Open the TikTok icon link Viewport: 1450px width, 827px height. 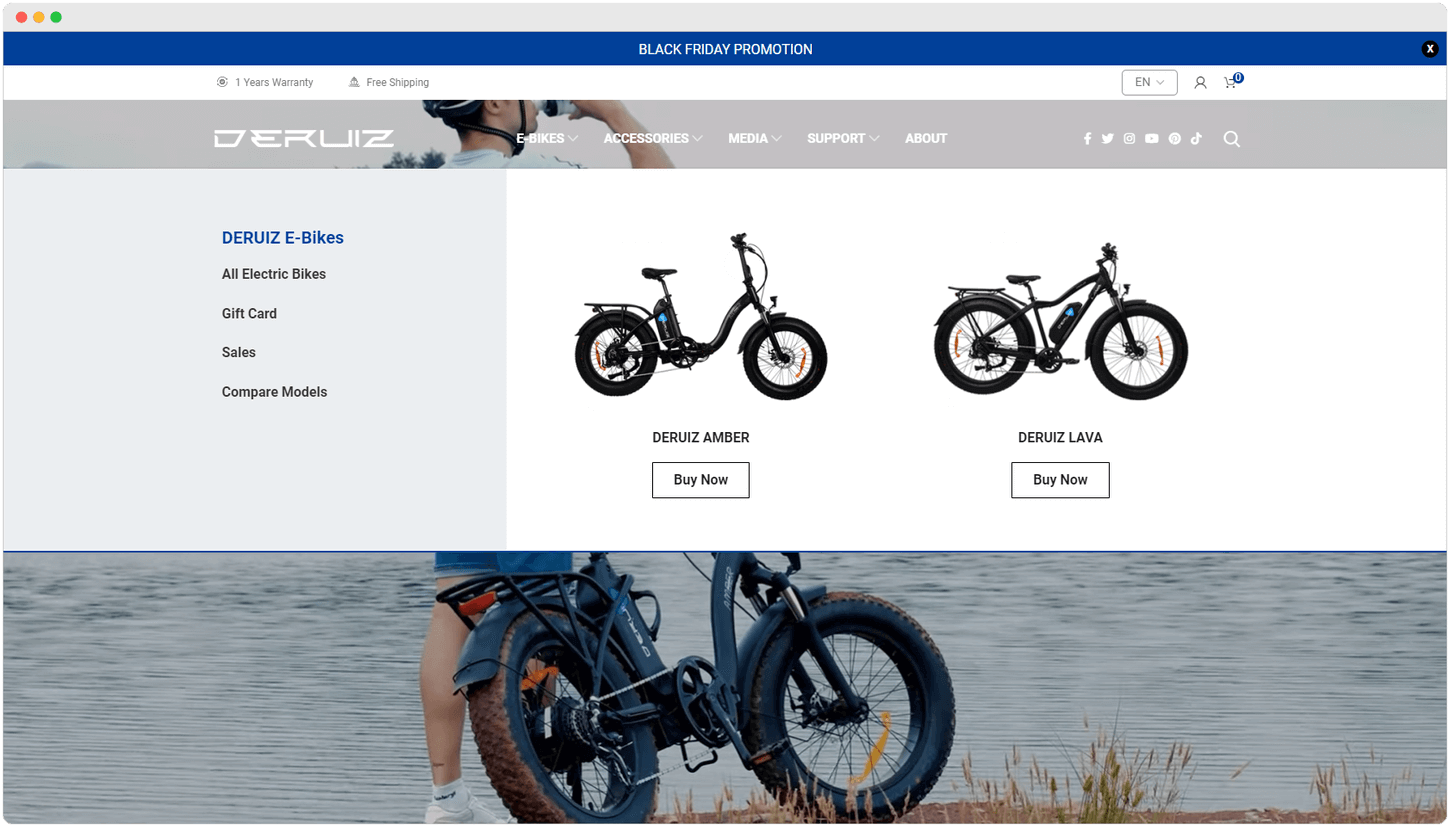pyautogui.click(x=1196, y=139)
